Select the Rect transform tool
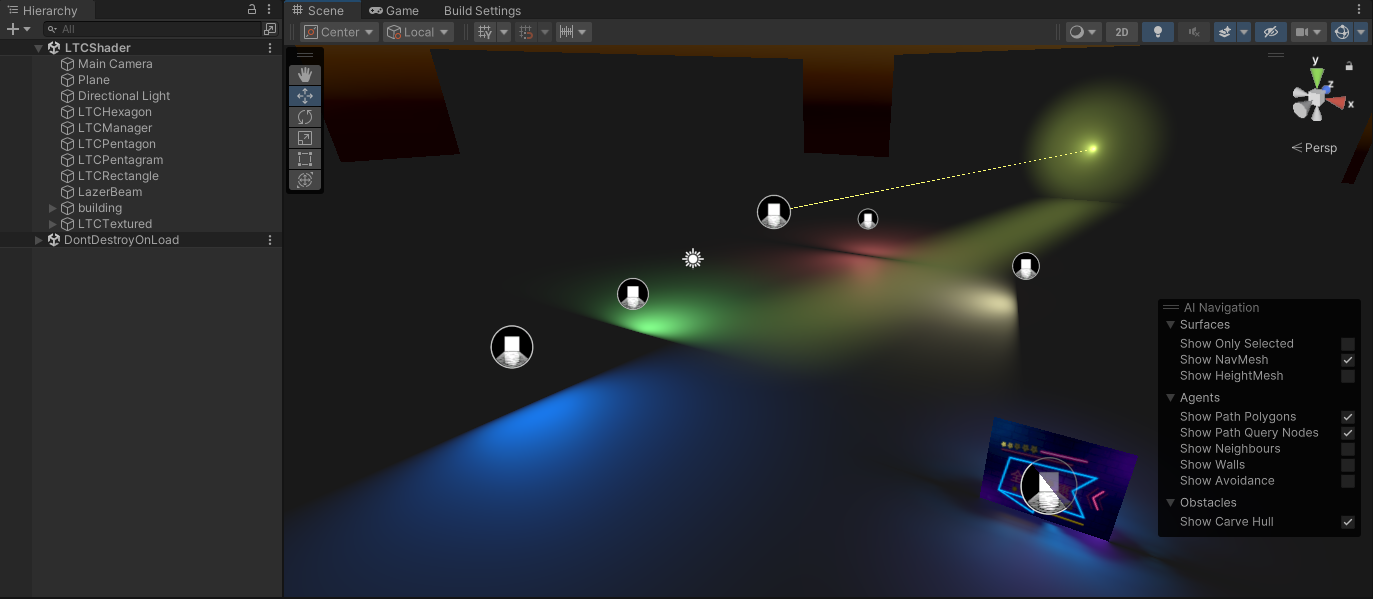1373x599 pixels. tap(305, 159)
